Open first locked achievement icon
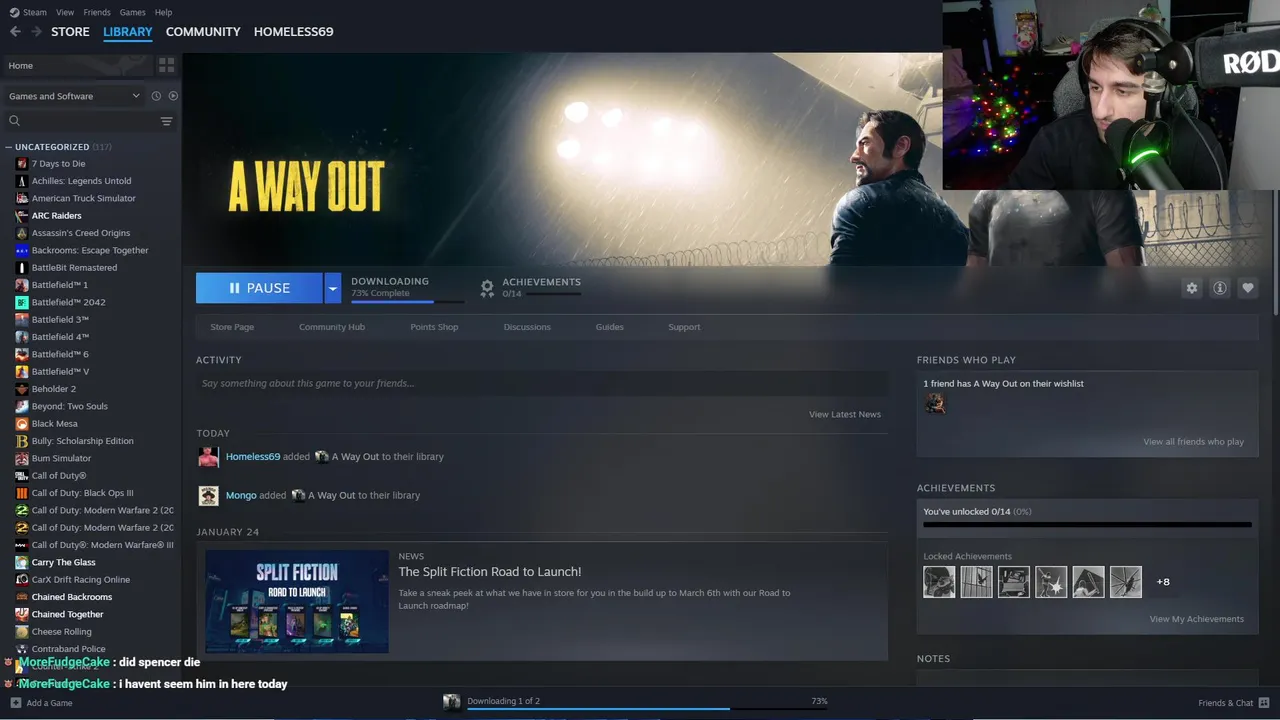Viewport: 1280px width, 720px height. tap(939, 582)
